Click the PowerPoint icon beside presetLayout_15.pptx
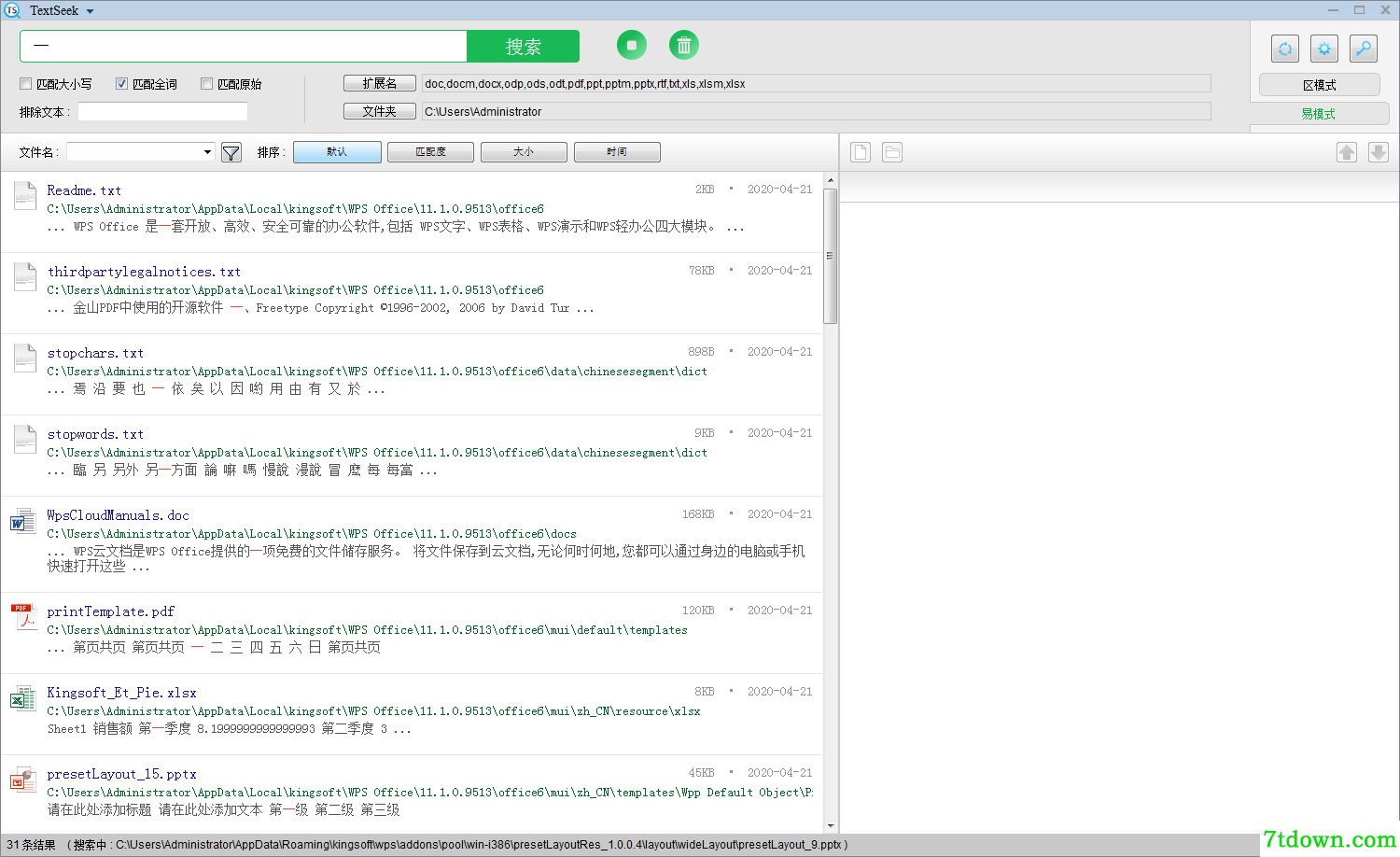The image size is (1400, 857). [x=22, y=780]
